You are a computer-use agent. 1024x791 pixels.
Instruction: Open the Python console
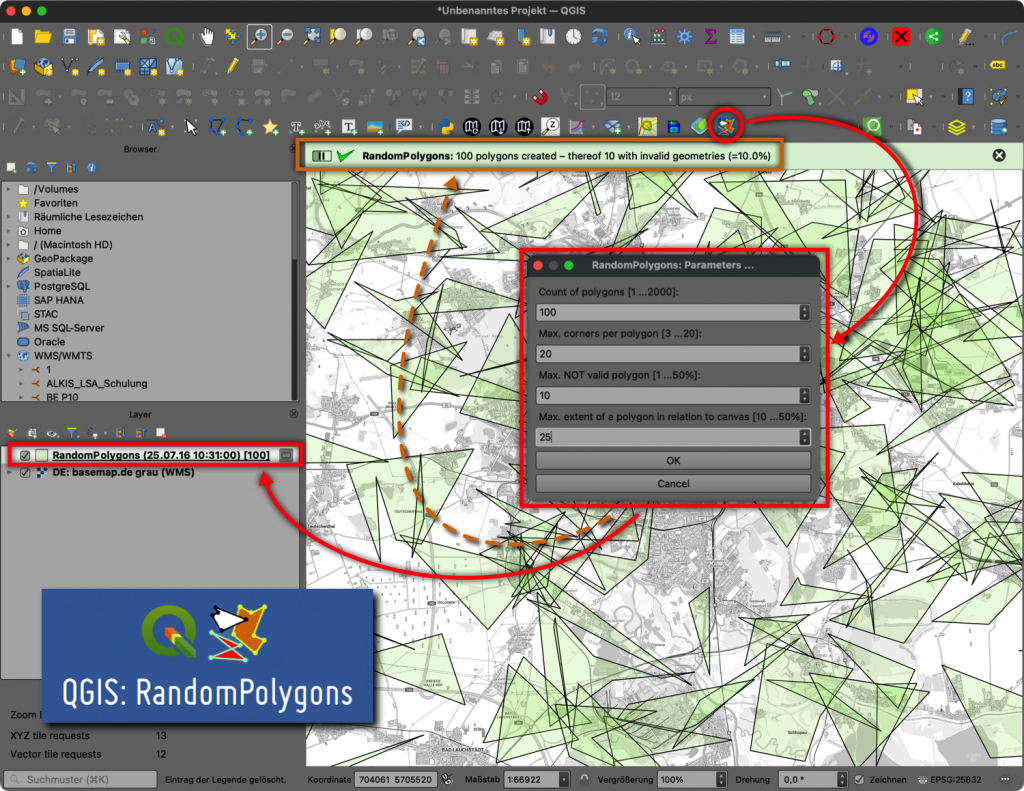click(446, 127)
